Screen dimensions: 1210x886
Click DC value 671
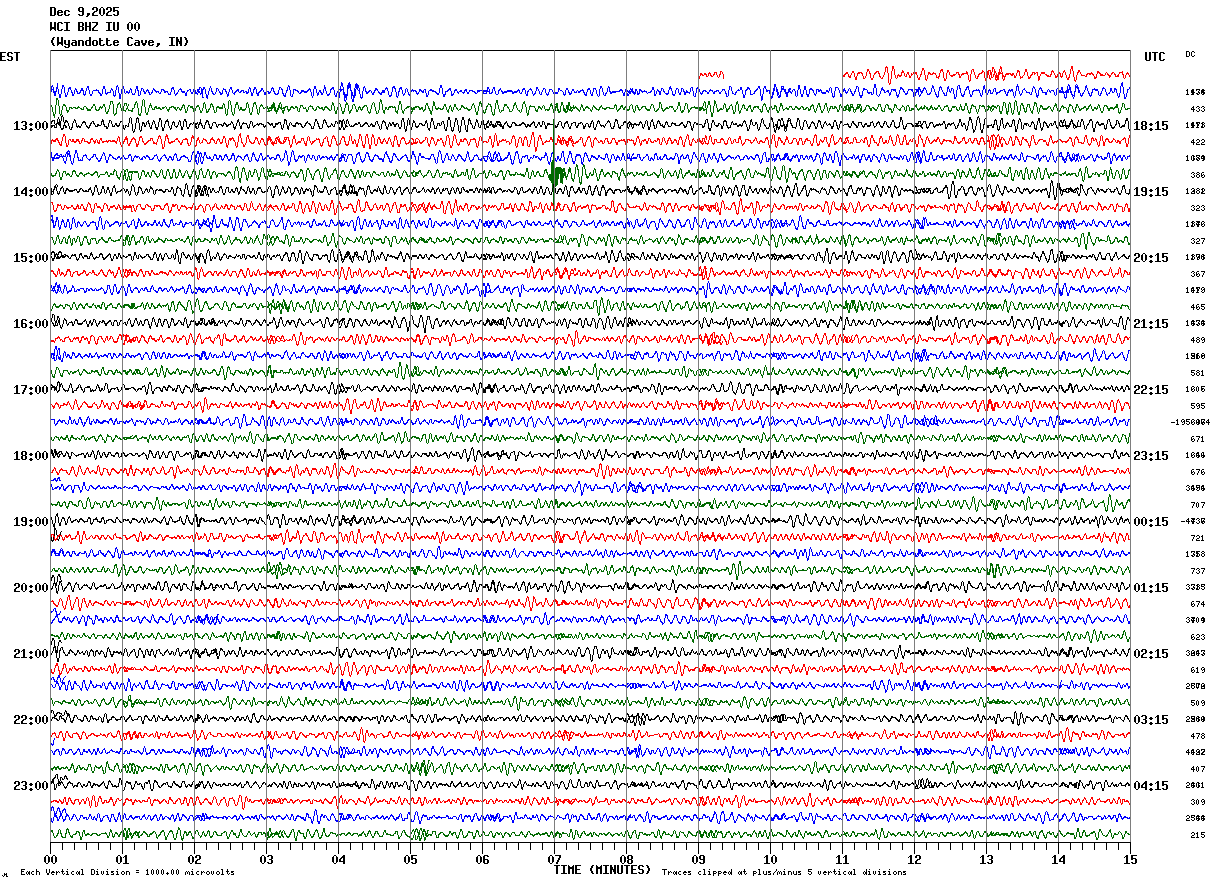[x=1197, y=439]
